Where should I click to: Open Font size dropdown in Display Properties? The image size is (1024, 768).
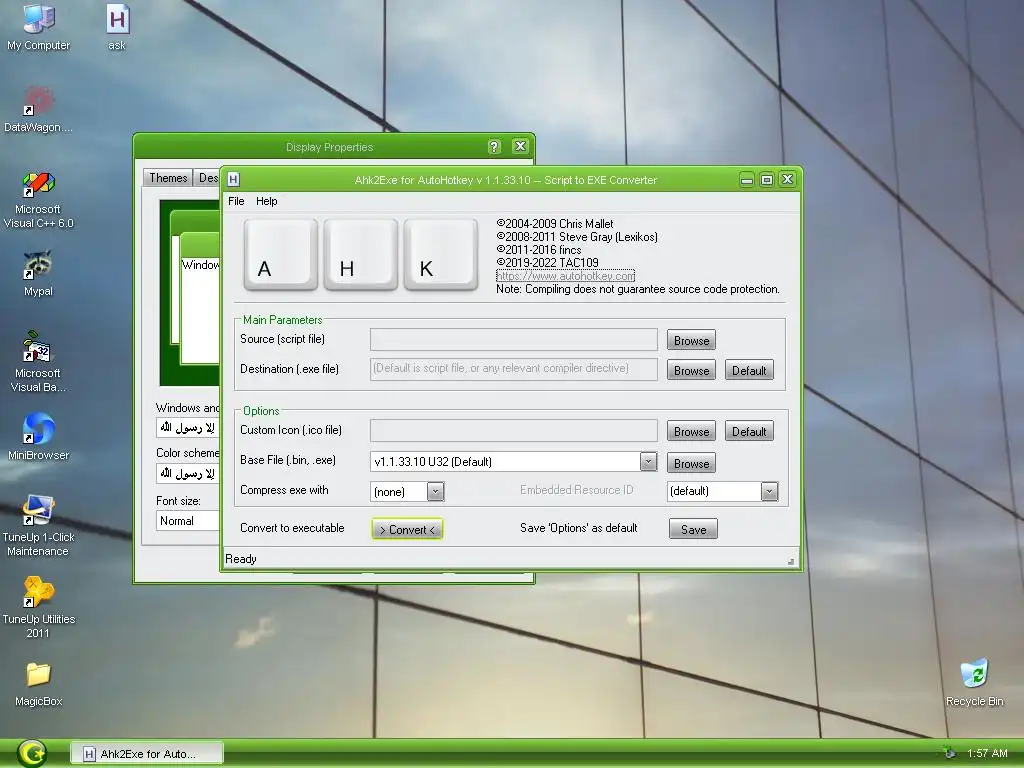click(x=188, y=520)
